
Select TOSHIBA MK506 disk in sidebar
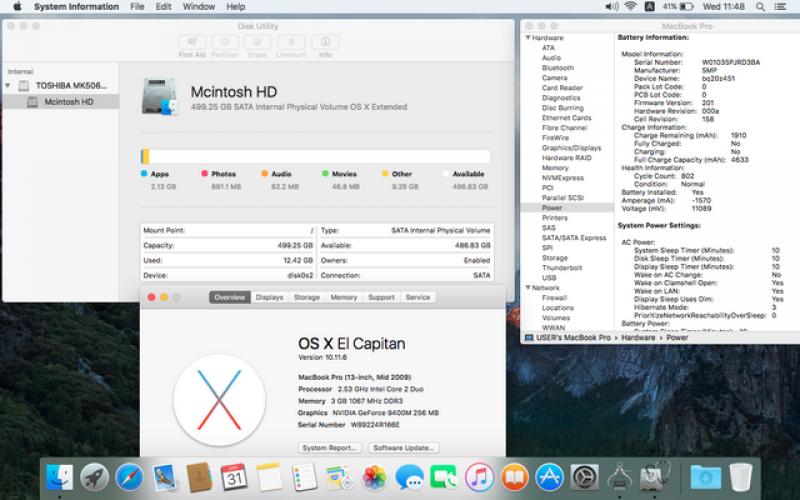61,85
